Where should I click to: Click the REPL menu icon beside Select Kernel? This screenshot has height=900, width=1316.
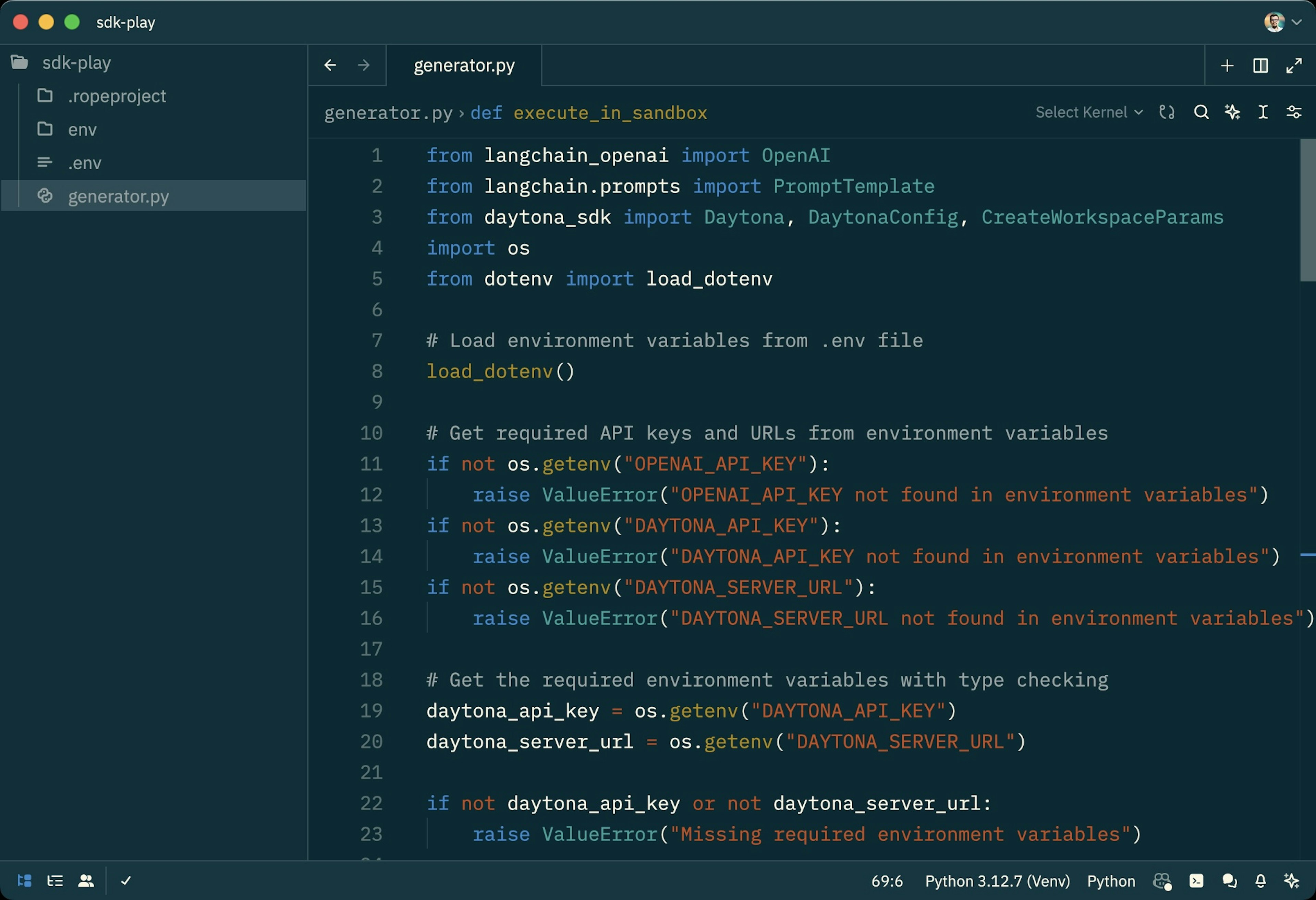pos(1167,112)
